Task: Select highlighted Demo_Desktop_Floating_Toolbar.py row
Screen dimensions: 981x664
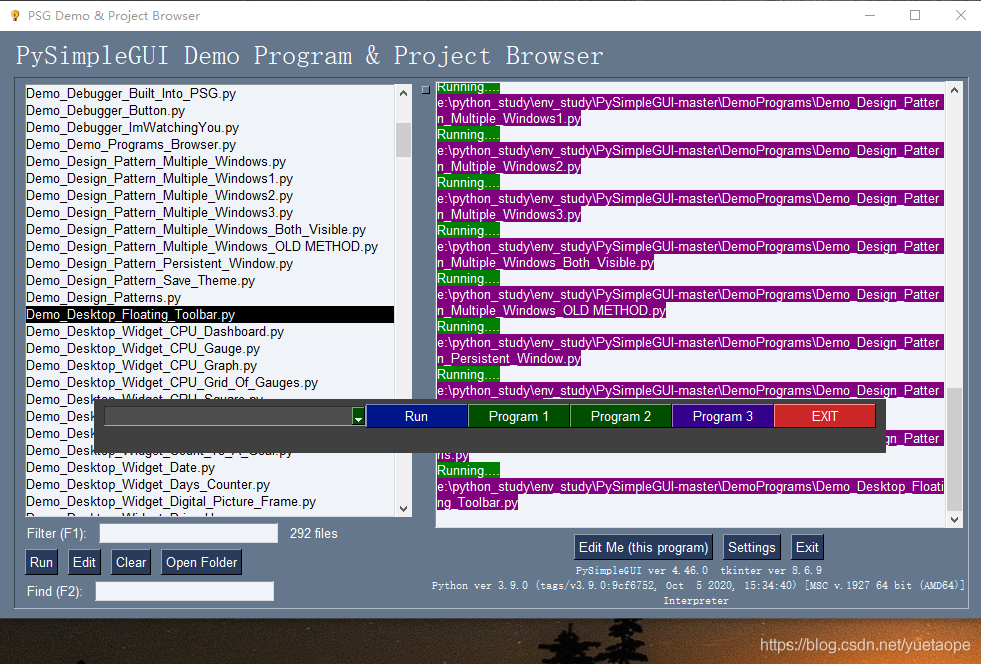Action: [210, 315]
